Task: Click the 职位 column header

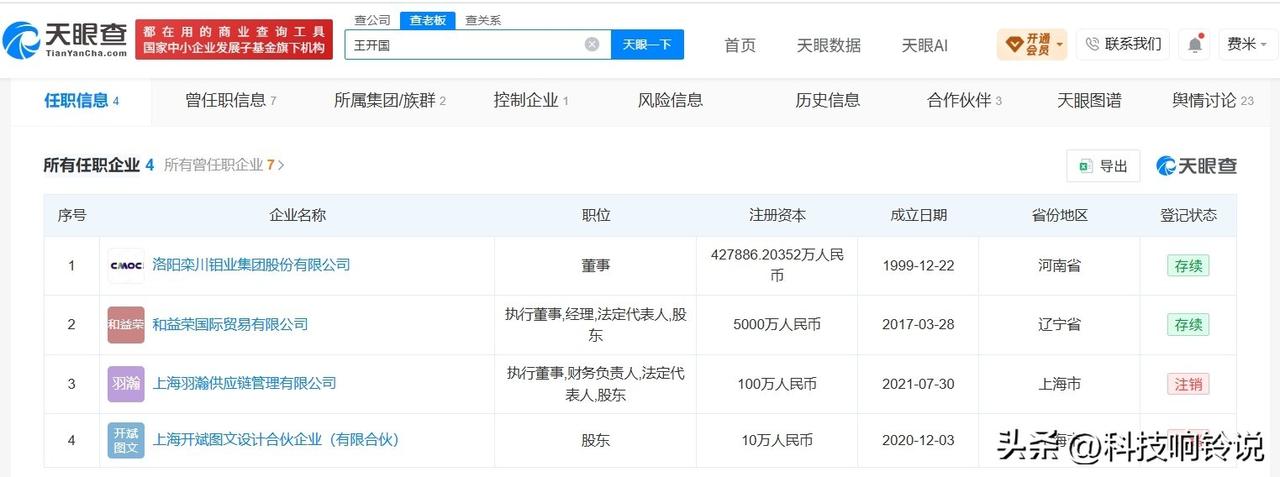Action: pos(596,215)
